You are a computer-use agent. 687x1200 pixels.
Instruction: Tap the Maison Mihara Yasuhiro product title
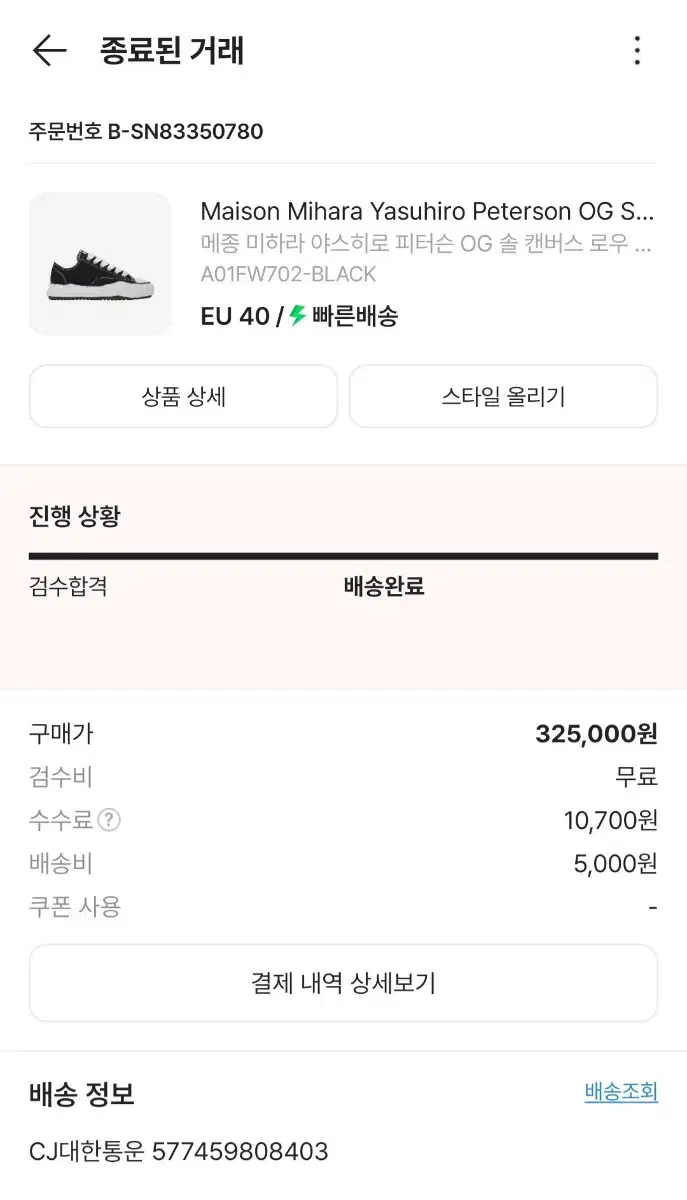(427, 212)
